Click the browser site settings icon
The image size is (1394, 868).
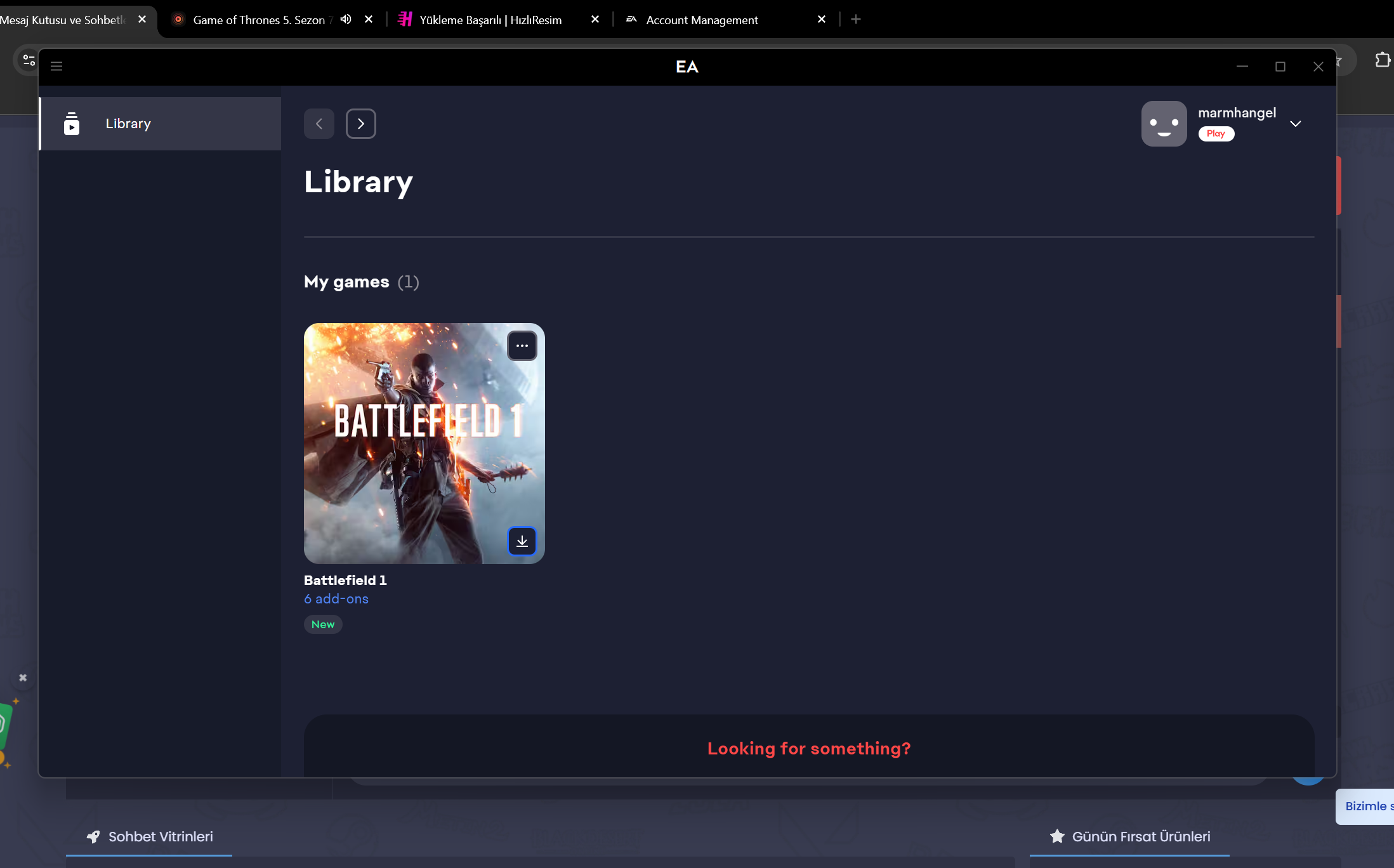[x=29, y=60]
